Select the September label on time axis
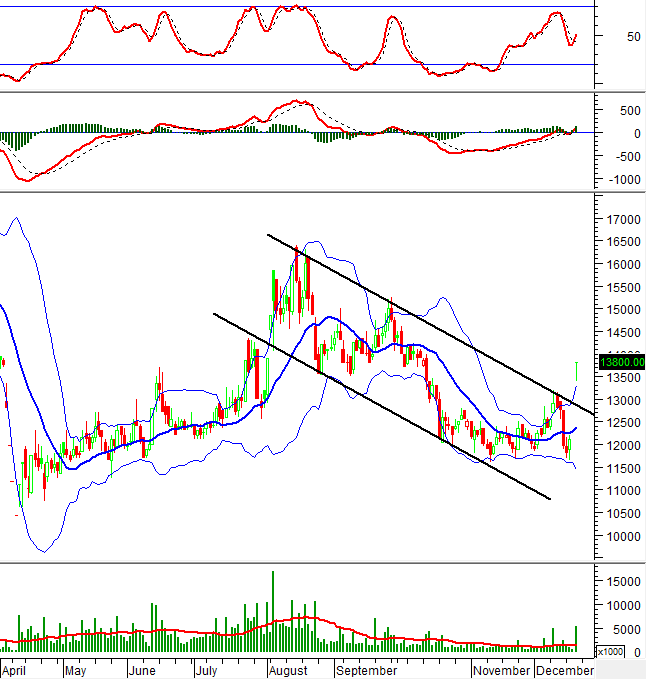 [365, 670]
